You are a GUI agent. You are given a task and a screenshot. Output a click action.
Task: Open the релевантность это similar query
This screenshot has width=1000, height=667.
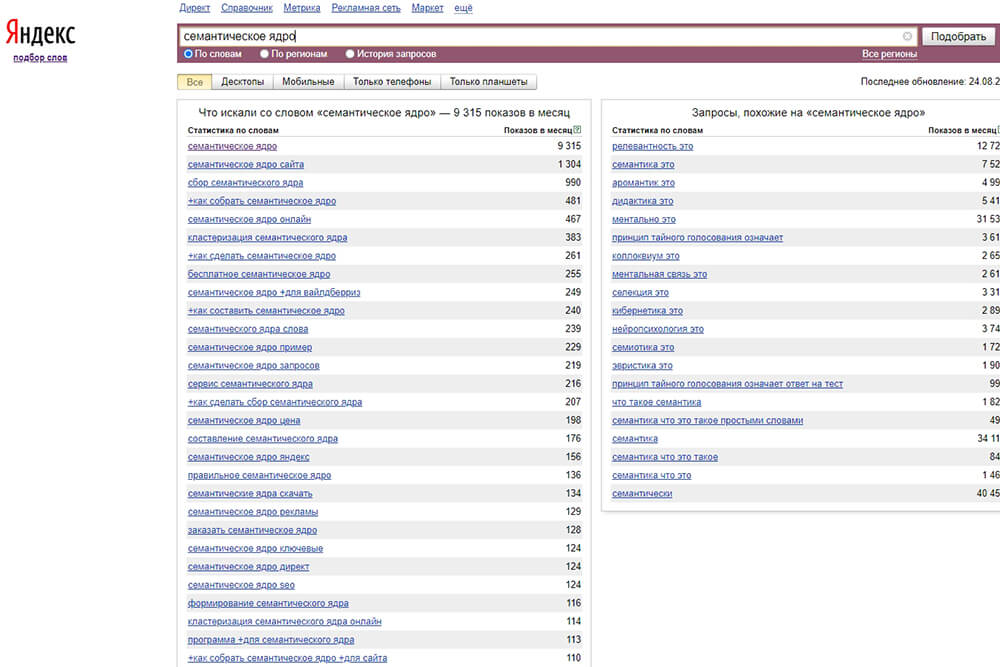pyautogui.click(x=652, y=147)
